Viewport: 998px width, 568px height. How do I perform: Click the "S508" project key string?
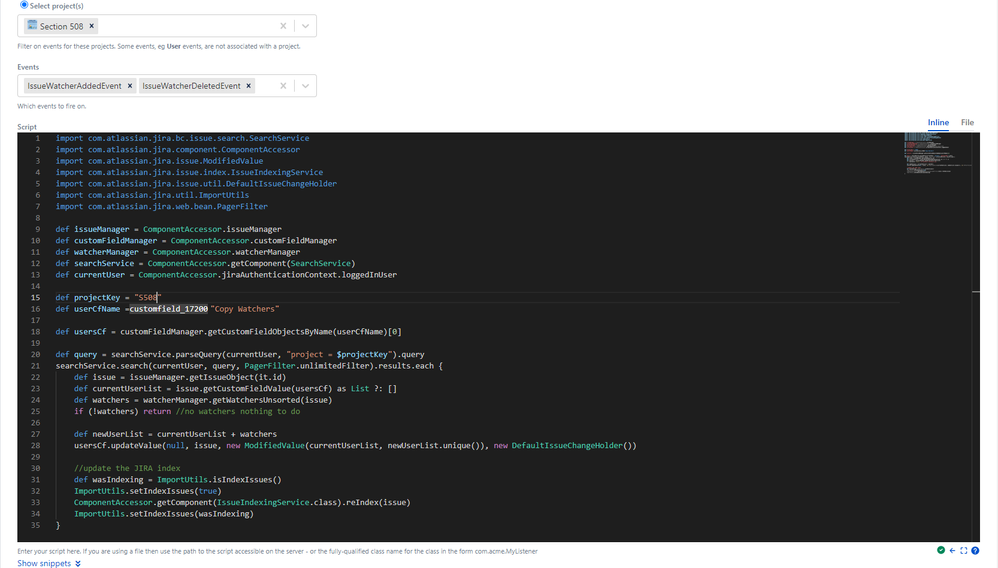click(x=148, y=297)
